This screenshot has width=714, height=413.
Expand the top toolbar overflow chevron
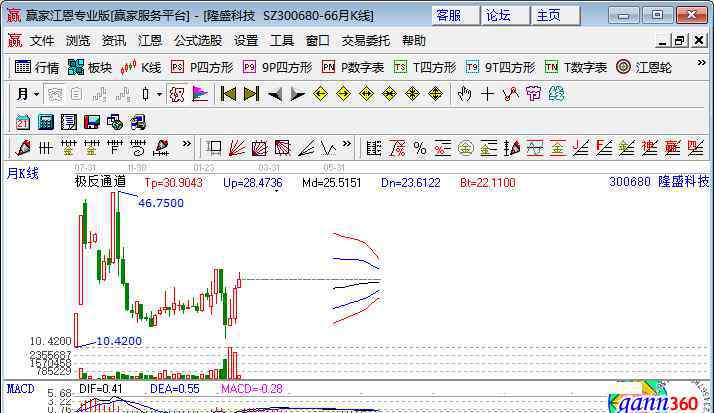pyautogui.click(x=701, y=63)
